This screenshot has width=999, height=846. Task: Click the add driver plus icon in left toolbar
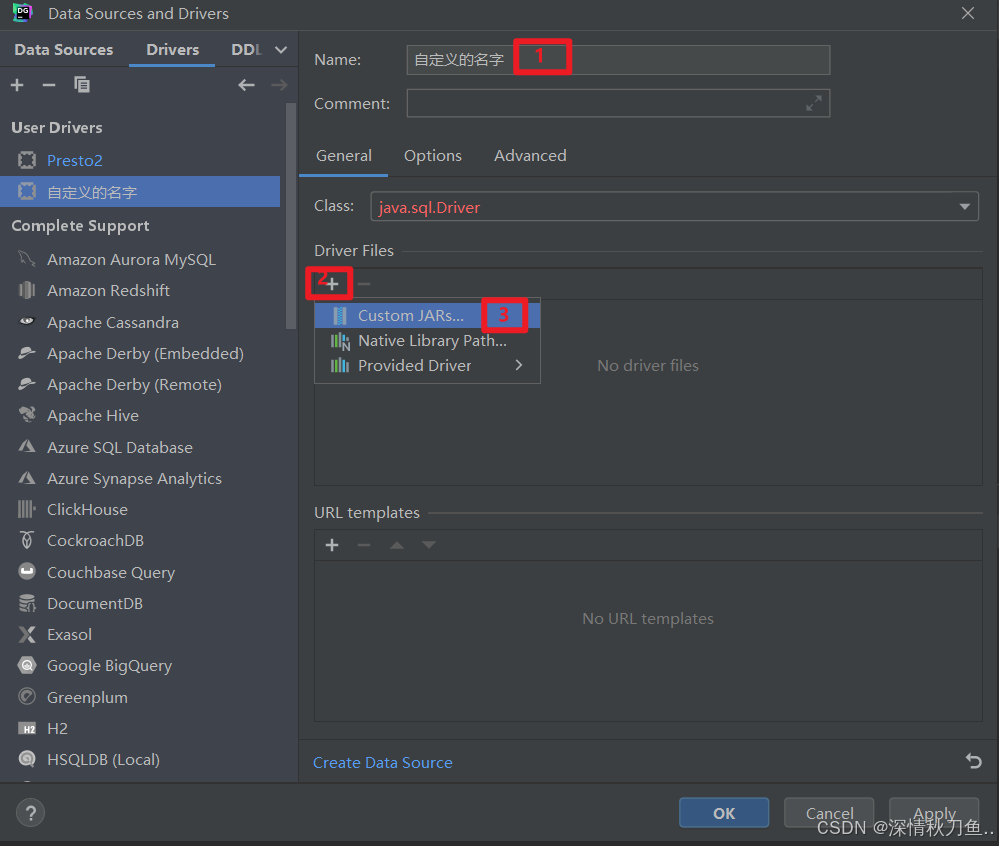17,85
